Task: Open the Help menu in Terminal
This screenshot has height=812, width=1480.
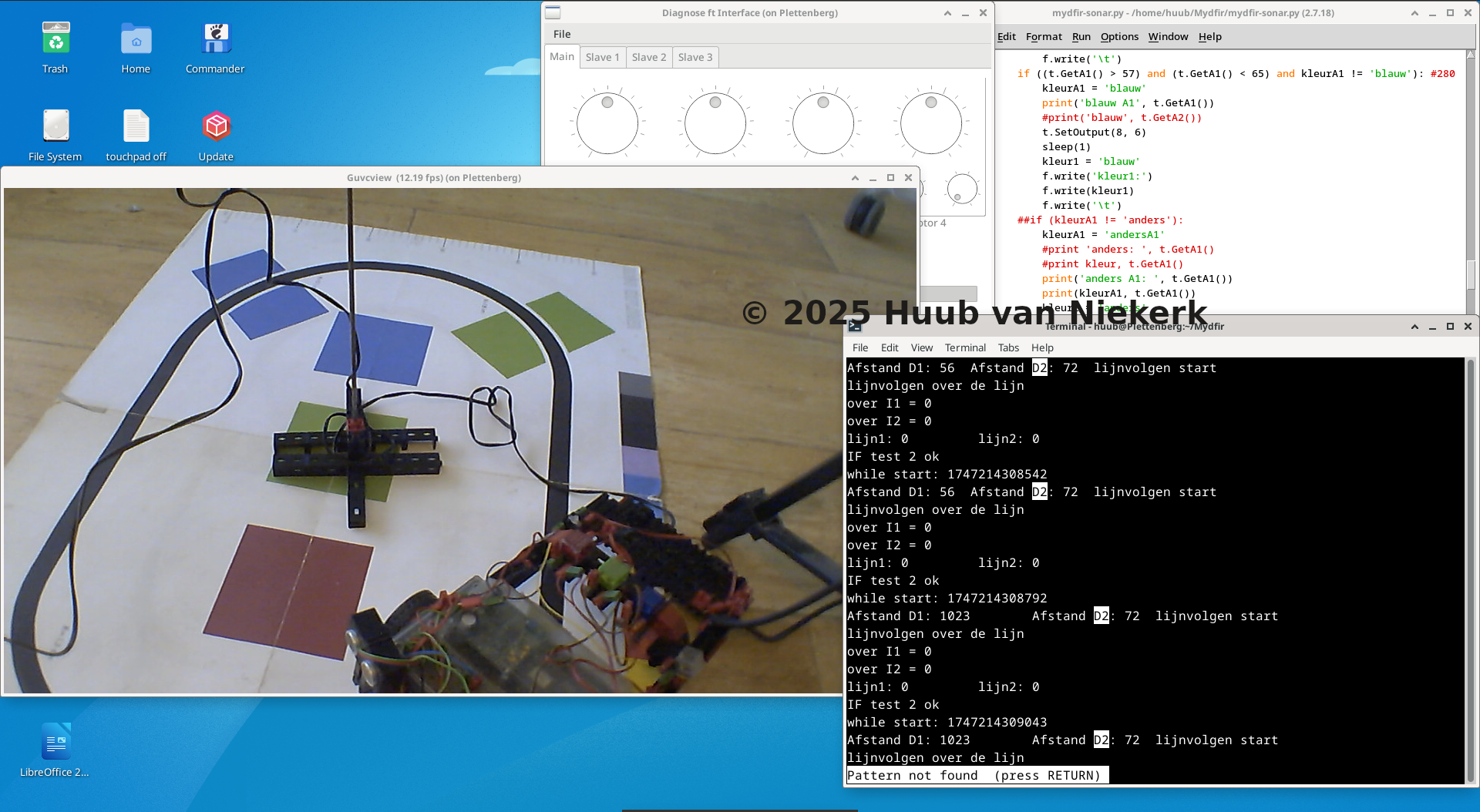Action: (x=1042, y=347)
